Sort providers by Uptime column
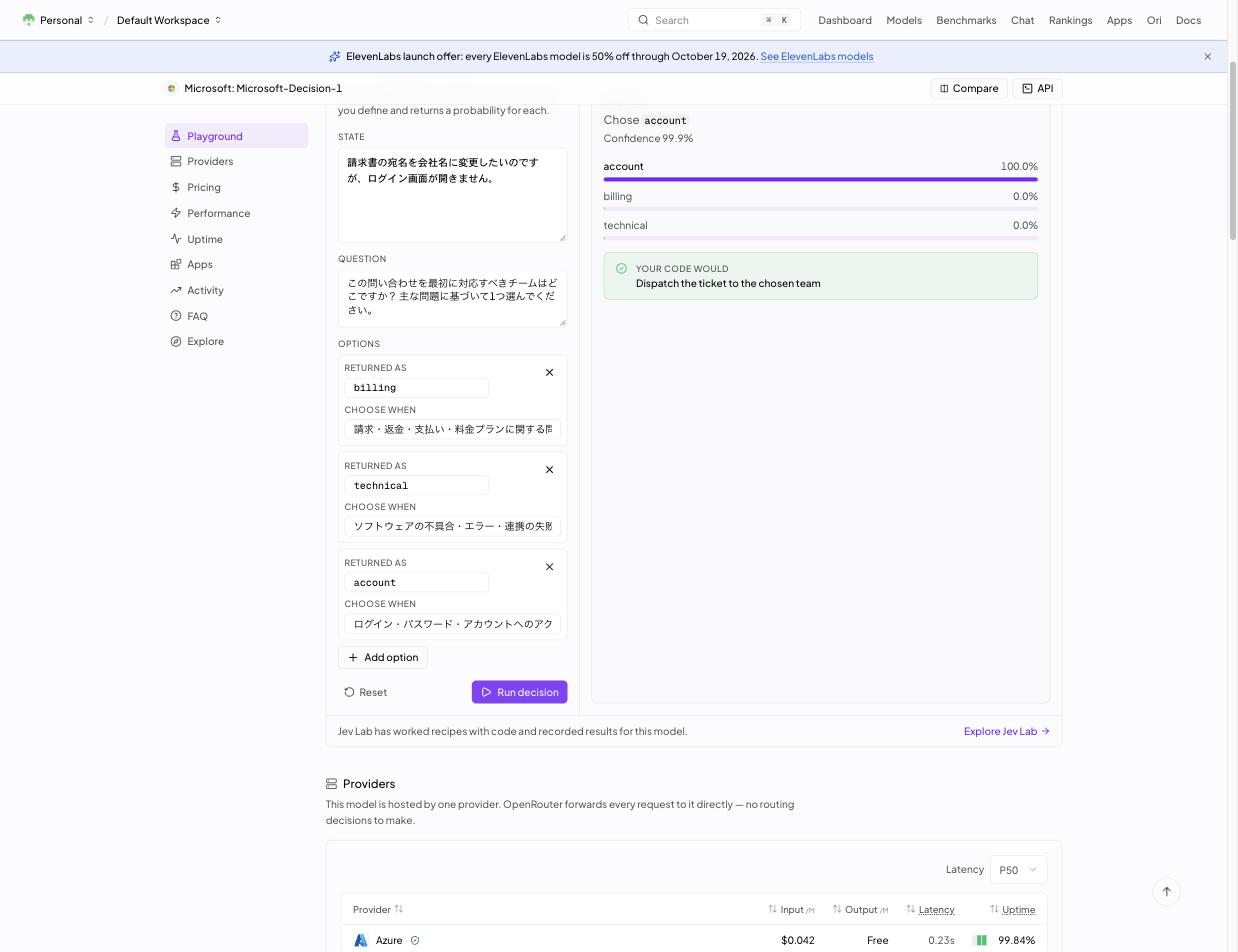 pyautogui.click(x=1012, y=909)
